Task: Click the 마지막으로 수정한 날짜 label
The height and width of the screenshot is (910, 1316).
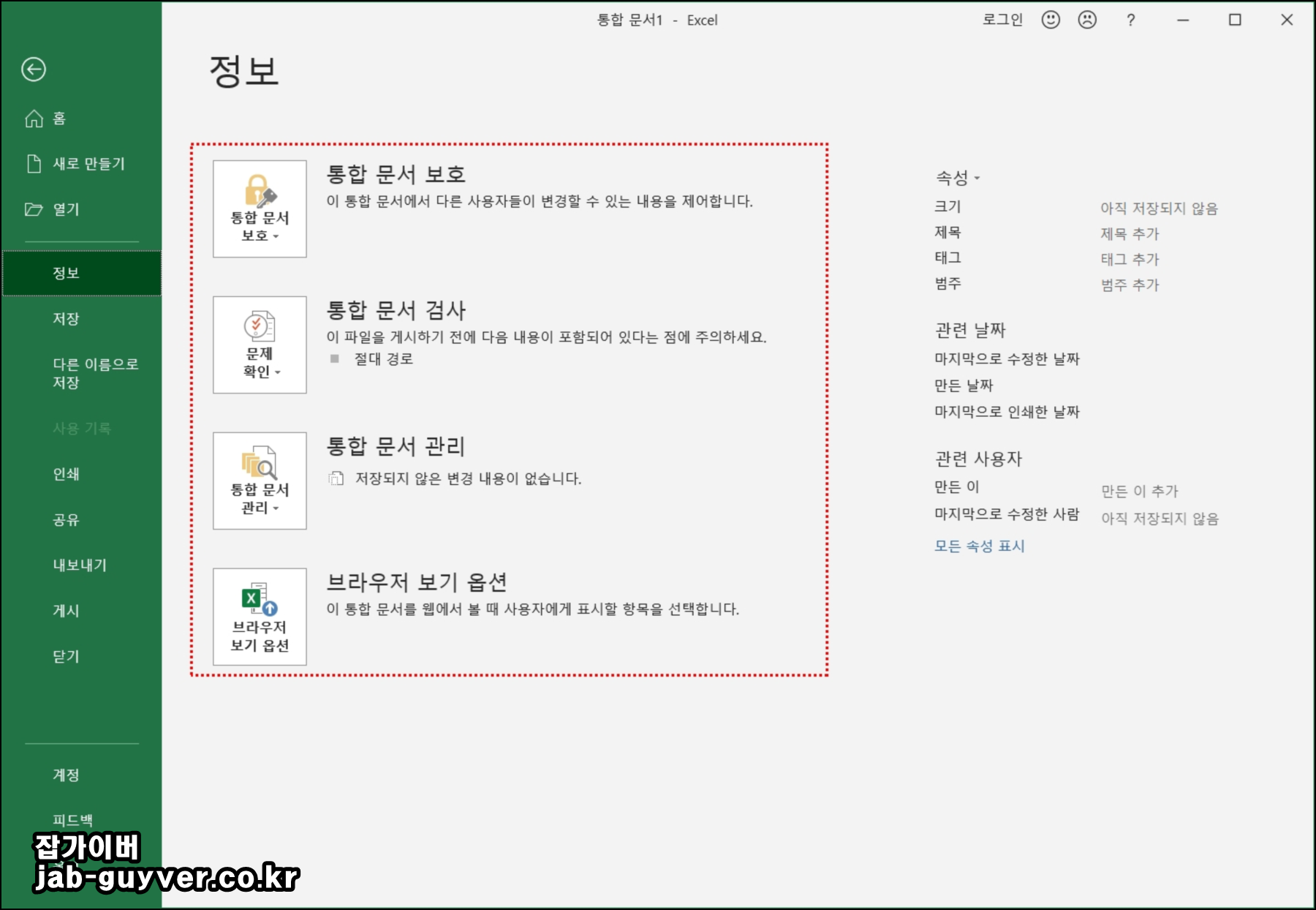Action: (1007, 359)
